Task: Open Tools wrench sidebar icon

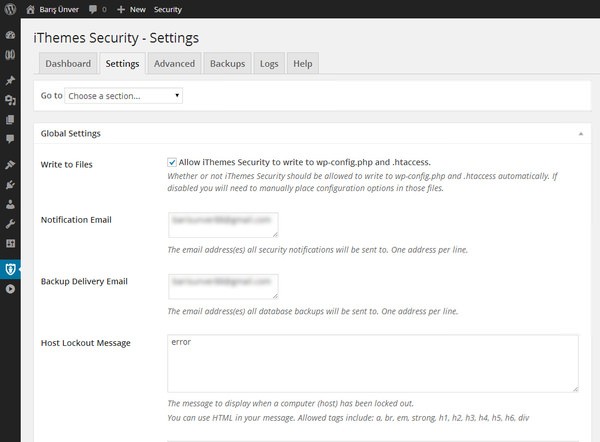Action: [10, 224]
